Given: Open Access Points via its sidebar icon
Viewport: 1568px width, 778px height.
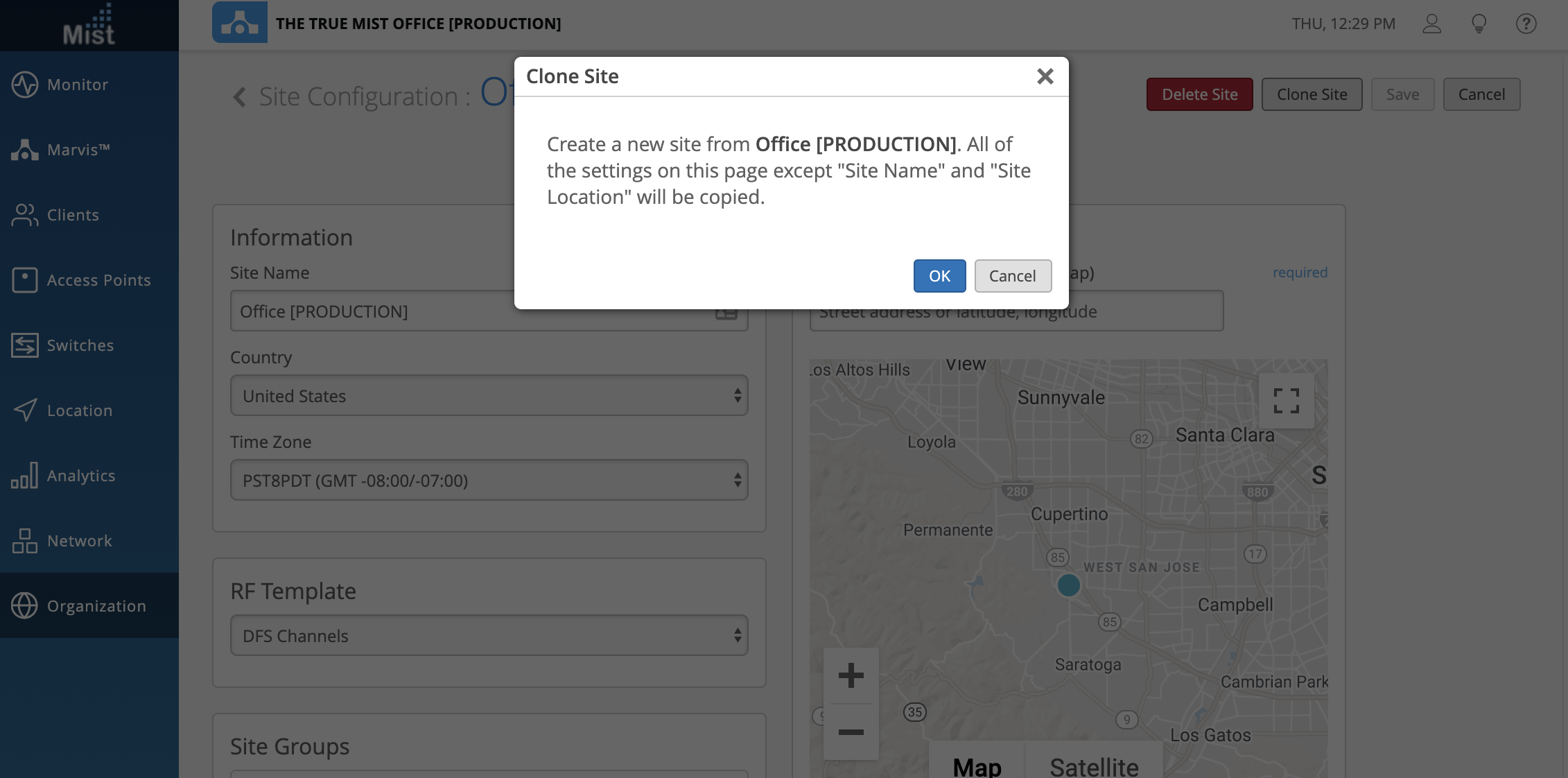Looking at the screenshot, I should tap(25, 280).
